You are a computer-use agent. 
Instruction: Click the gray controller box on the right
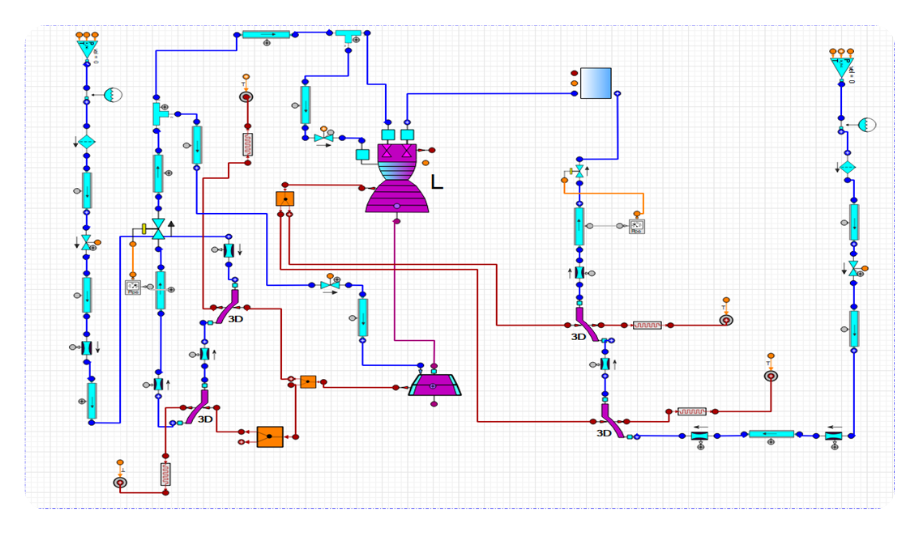click(x=637, y=226)
